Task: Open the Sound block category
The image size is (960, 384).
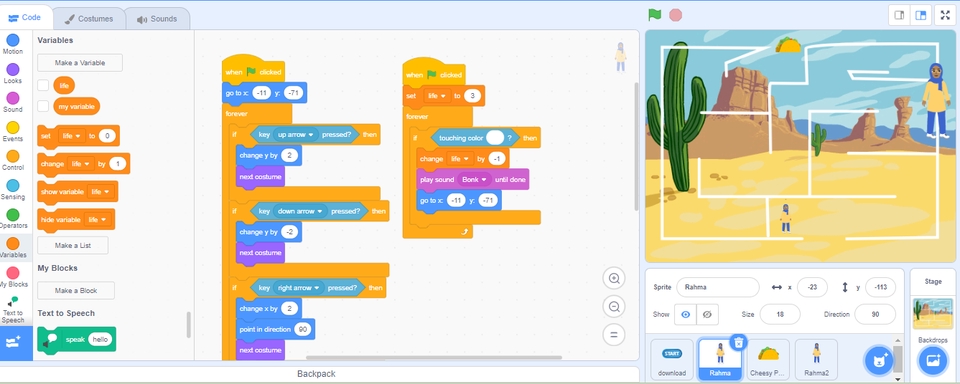Action: [x=13, y=102]
